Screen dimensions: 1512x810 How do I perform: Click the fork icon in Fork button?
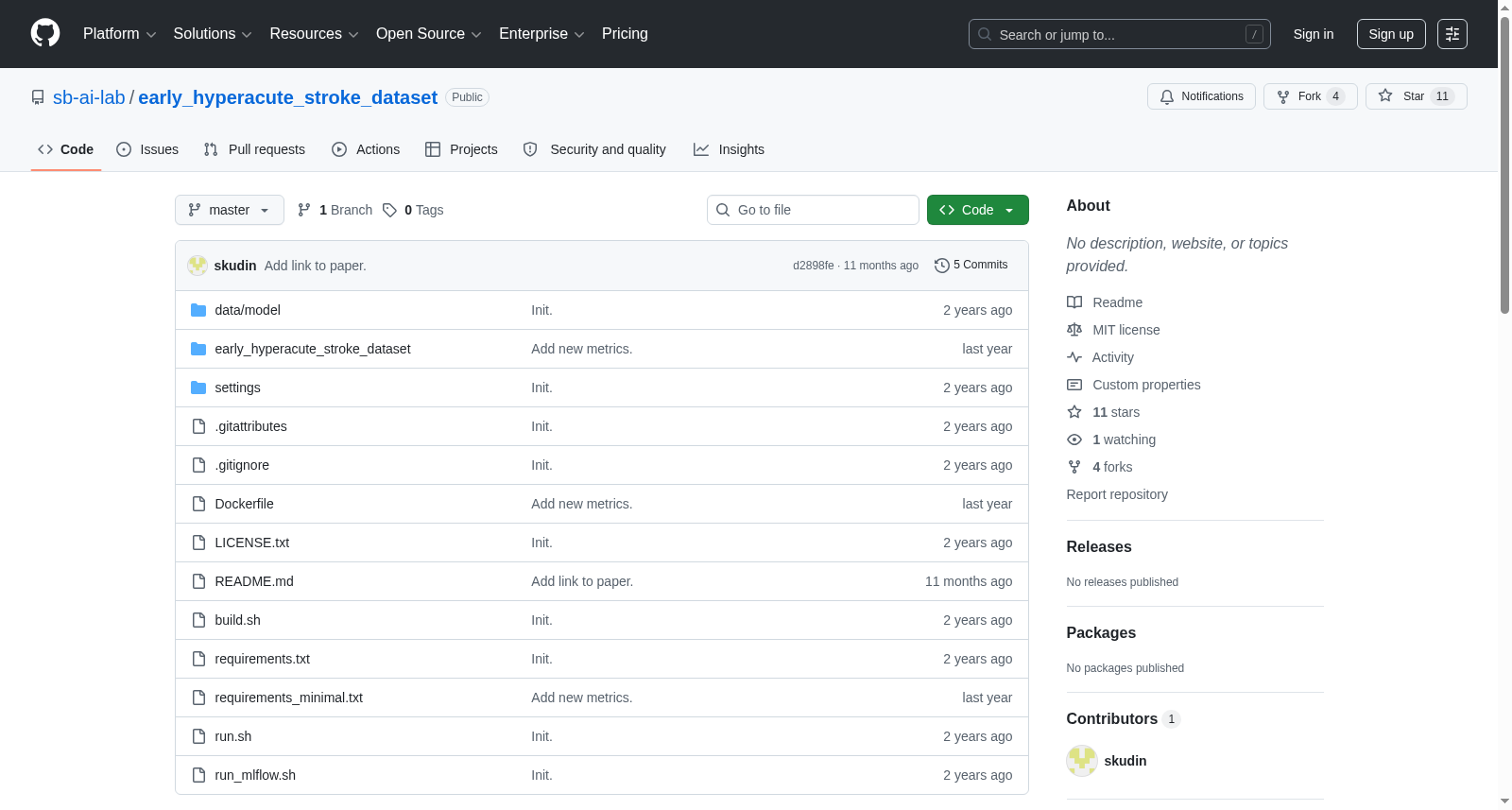(1283, 96)
